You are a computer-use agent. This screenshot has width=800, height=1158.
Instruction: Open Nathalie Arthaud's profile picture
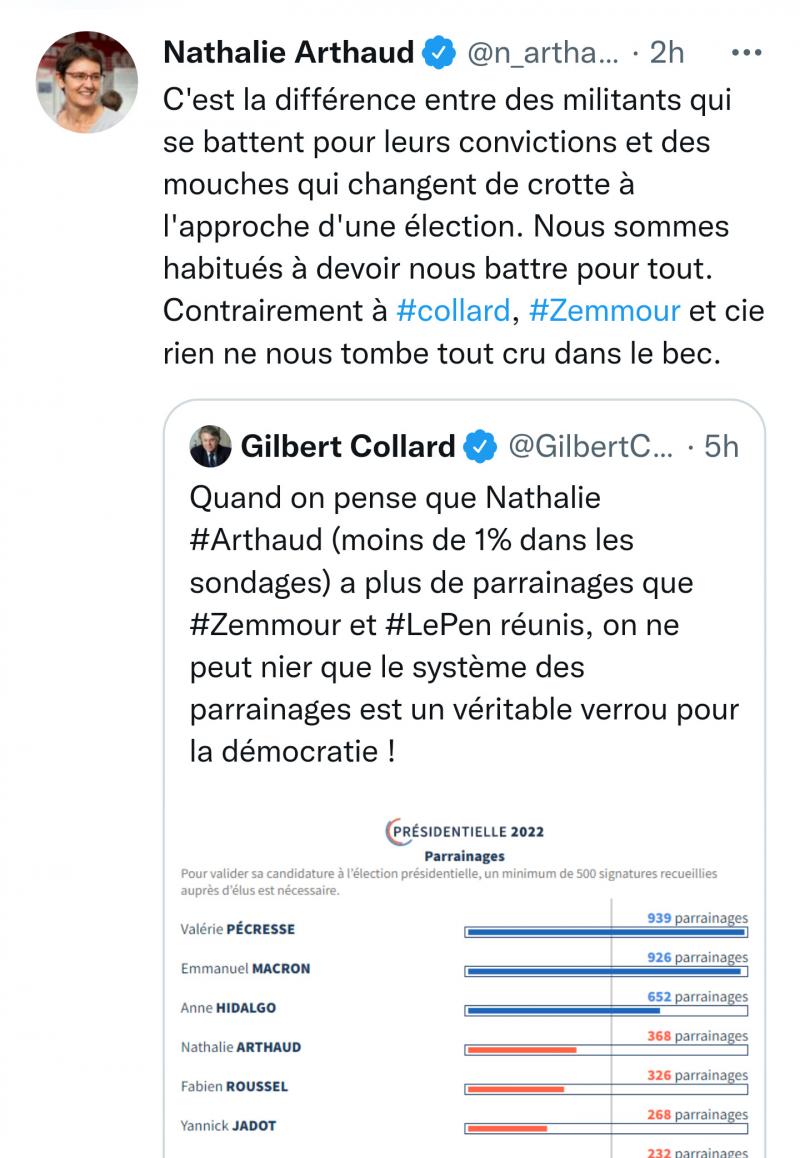tap(87, 82)
